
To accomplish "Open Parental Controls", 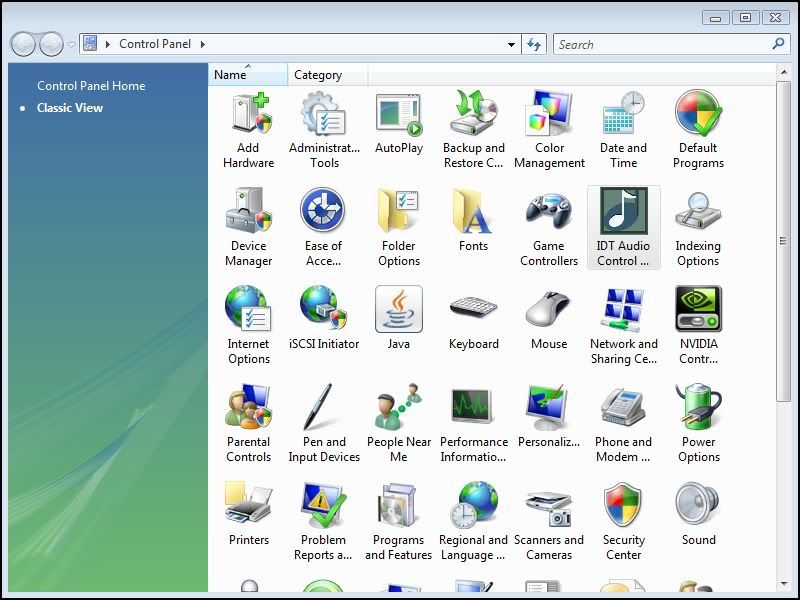I will pos(248,423).
